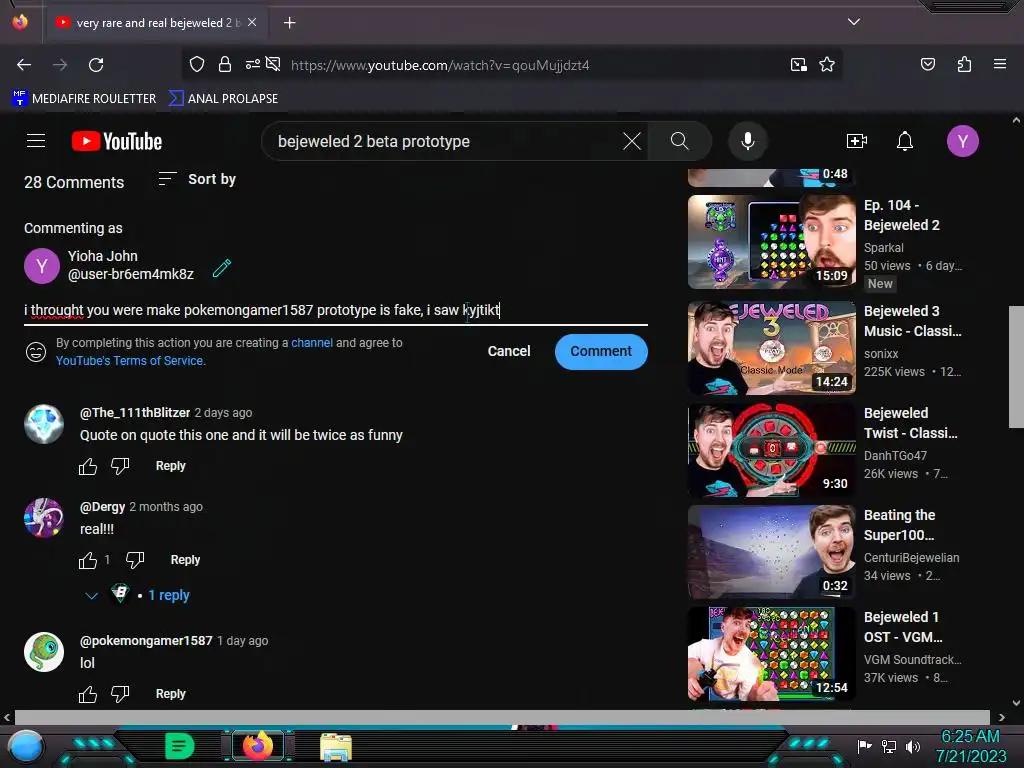Dislike the comment by @The_111thBlitzer
Viewport: 1024px width, 768px height.
(x=120, y=466)
